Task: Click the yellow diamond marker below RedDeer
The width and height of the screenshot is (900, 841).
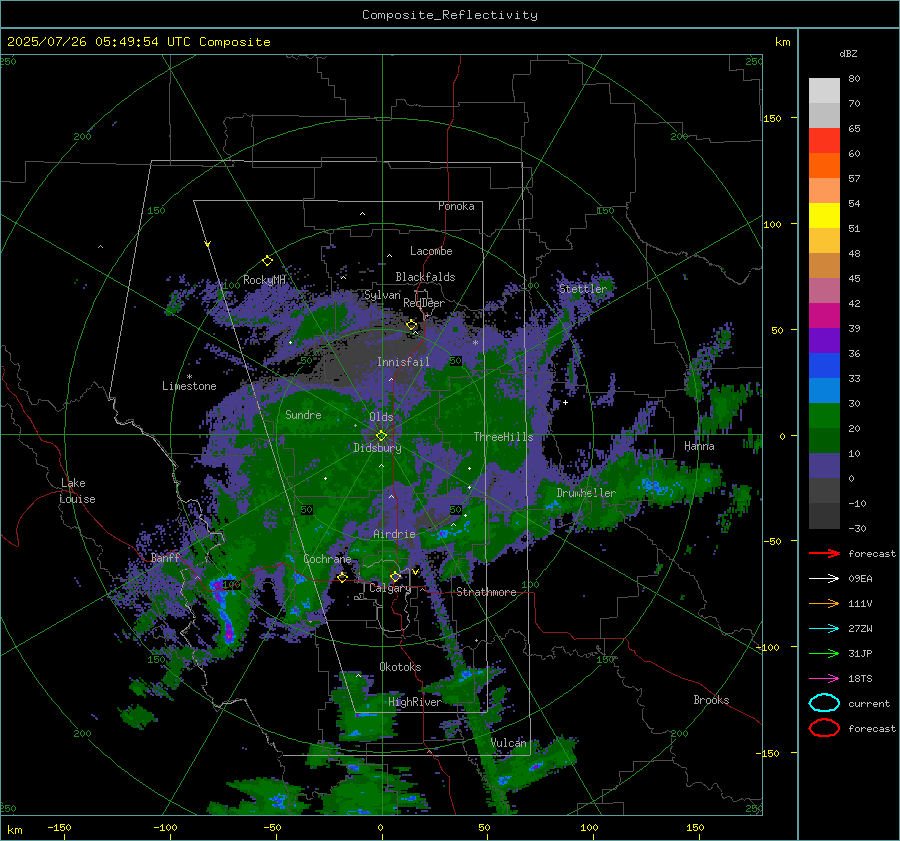Action: pos(411,325)
